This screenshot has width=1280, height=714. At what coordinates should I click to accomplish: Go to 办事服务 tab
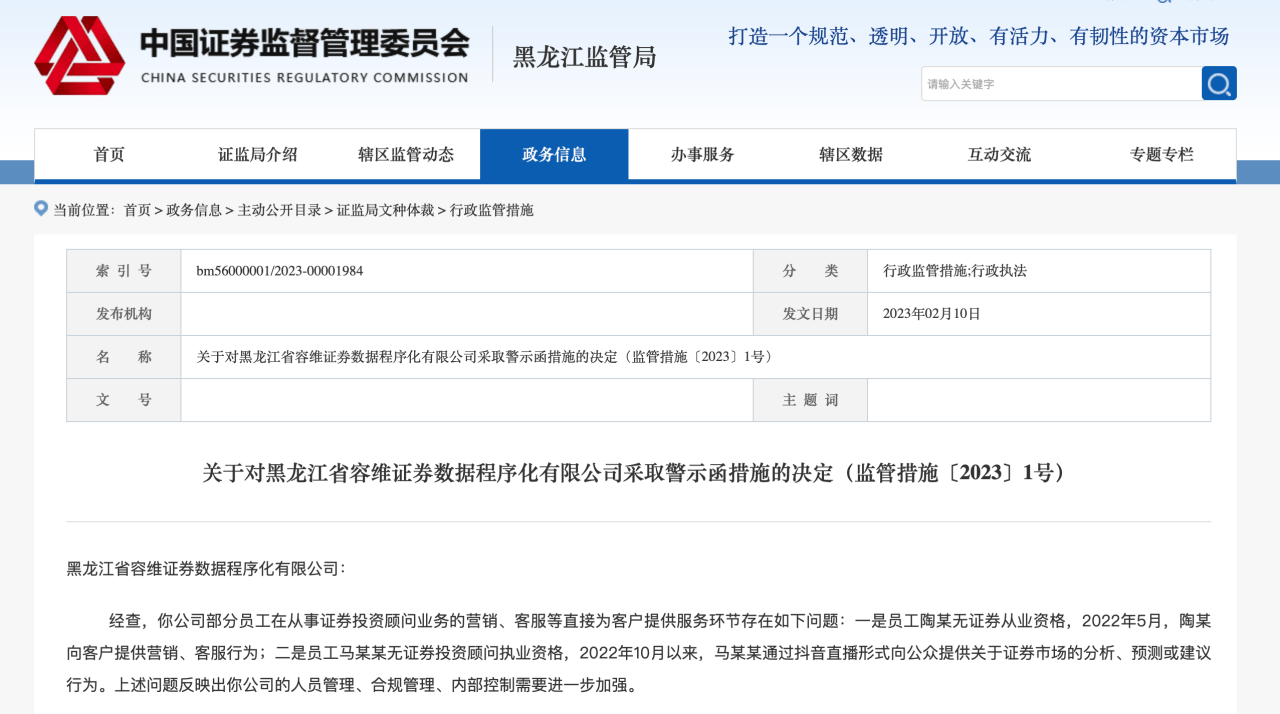[x=702, y=155]
